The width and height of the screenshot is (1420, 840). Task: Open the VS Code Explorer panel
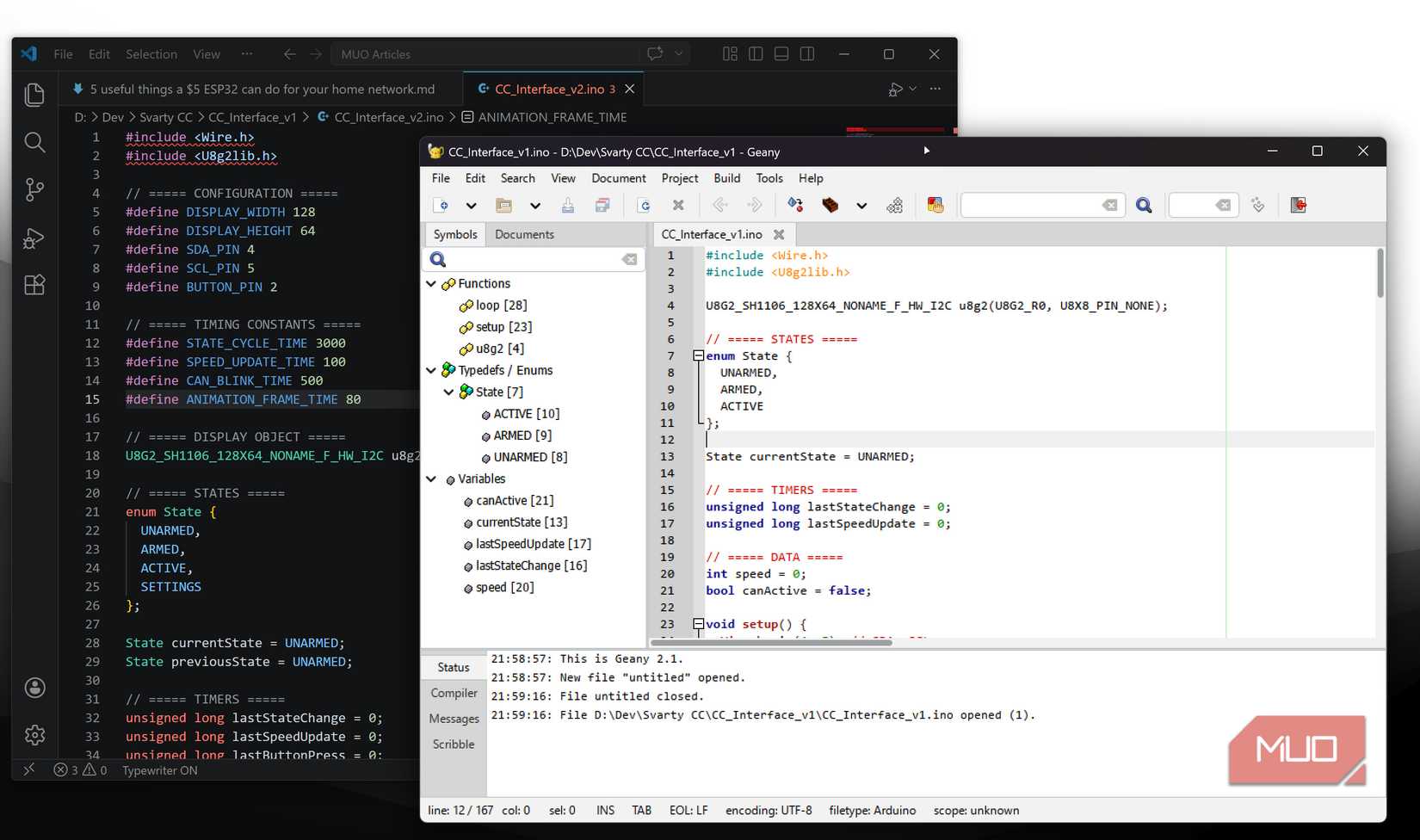(x=34, y=95)
